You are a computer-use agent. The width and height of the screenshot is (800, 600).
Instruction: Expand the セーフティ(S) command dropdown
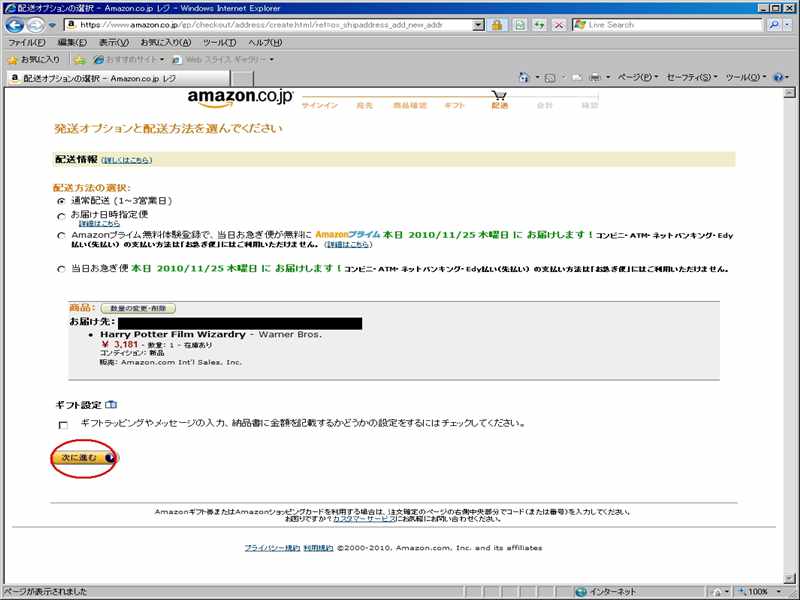coord(692,78)
